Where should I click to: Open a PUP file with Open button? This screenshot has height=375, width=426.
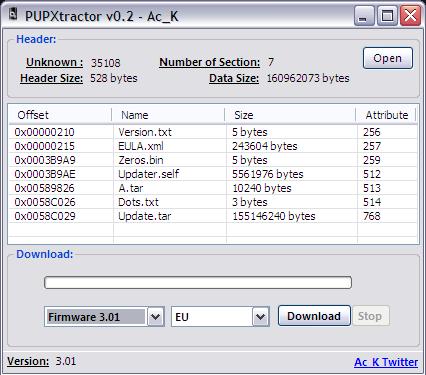pyautogui.click(x=388, y=58)
